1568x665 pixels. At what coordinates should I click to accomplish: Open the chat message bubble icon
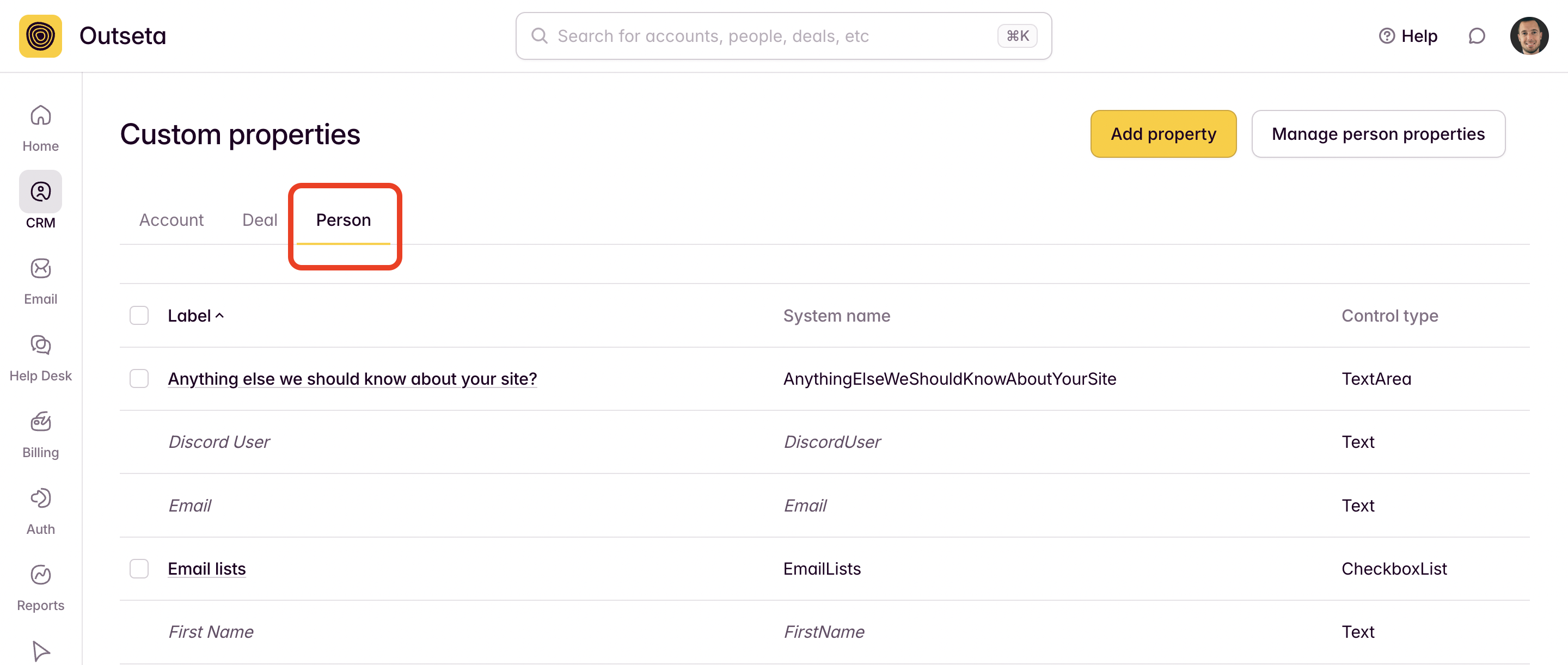pos(1476,36)
